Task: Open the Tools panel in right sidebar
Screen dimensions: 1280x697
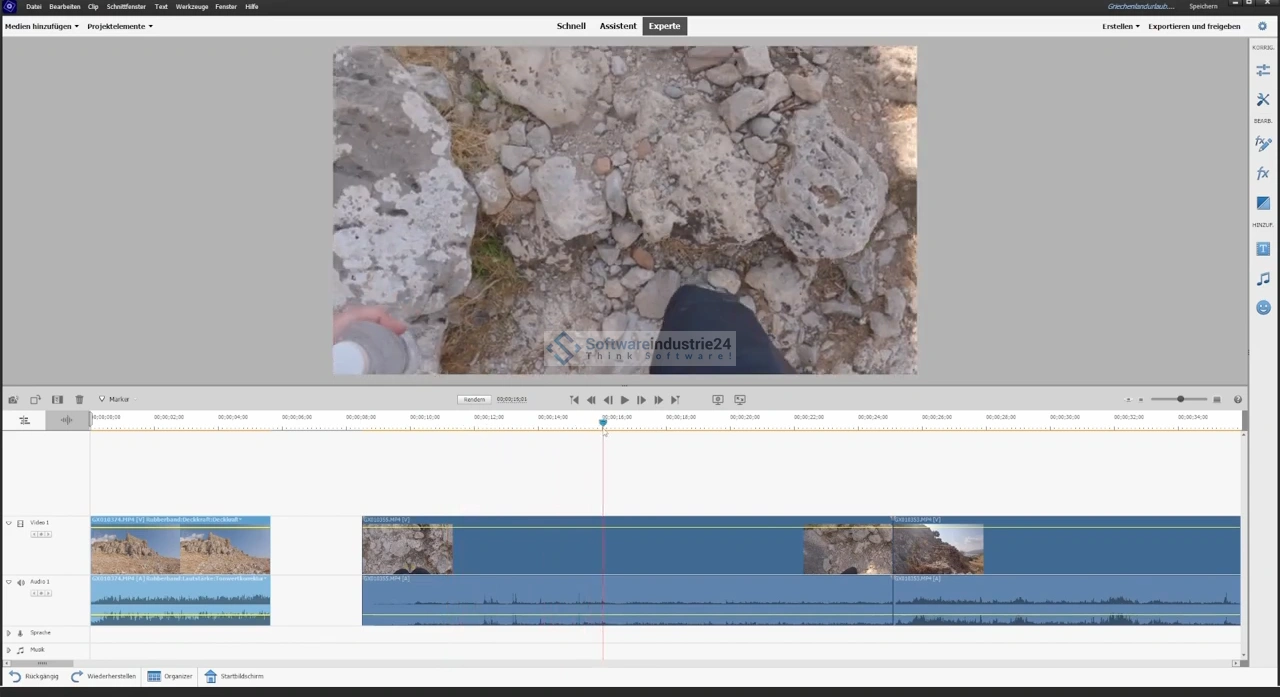Action: (1263, 100)
